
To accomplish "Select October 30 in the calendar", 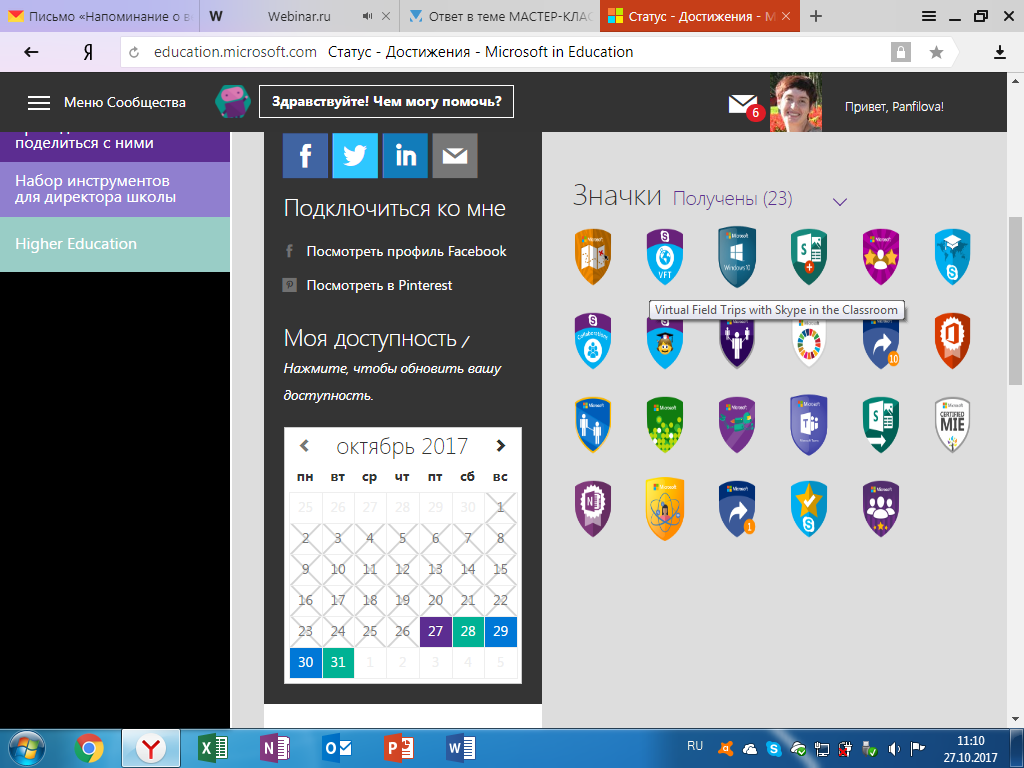I will [x=306, y=662].
